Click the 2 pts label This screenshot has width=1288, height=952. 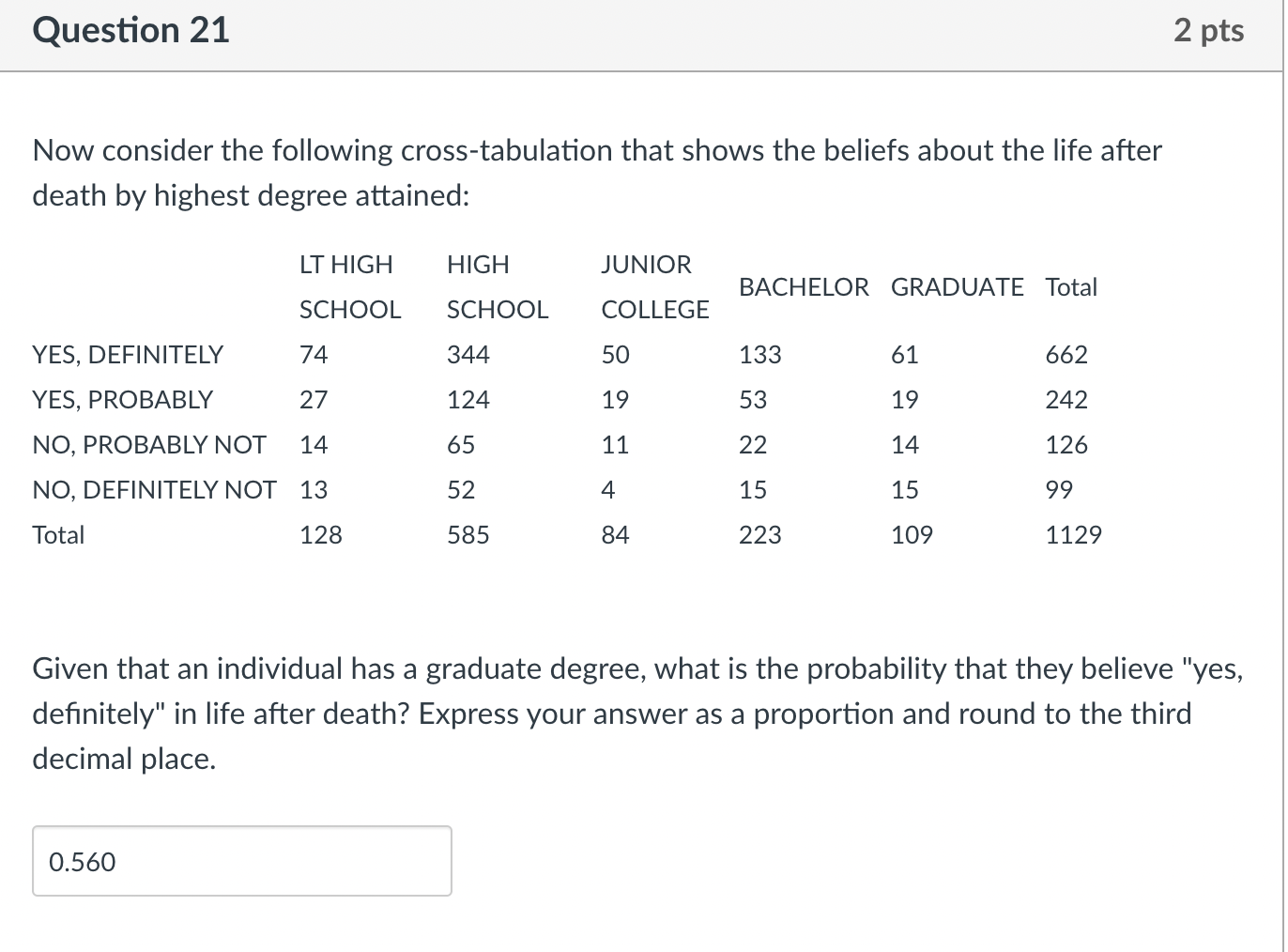(x=1208, y=30)
